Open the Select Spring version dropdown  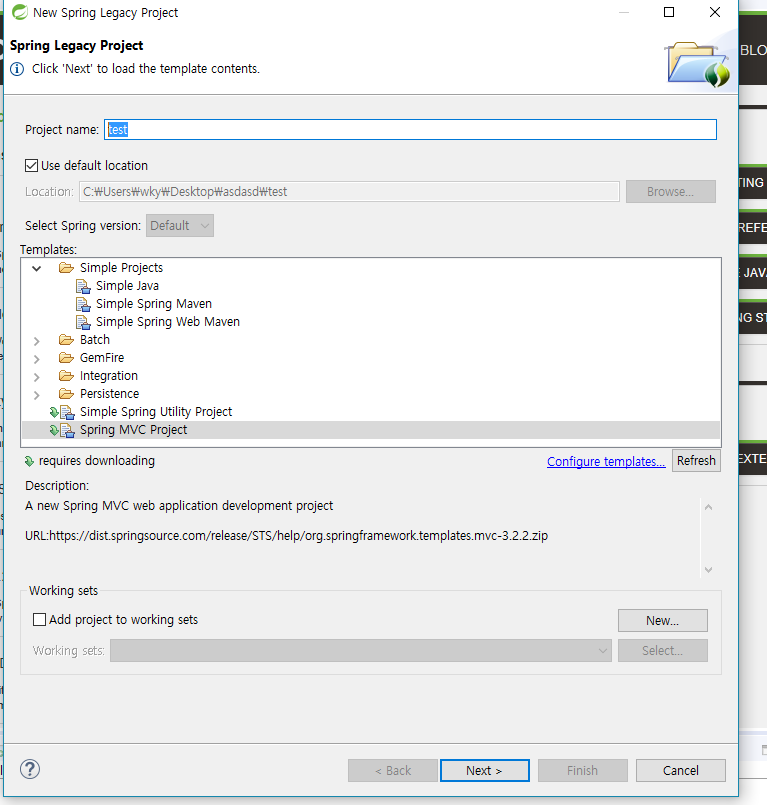(180, 225)
